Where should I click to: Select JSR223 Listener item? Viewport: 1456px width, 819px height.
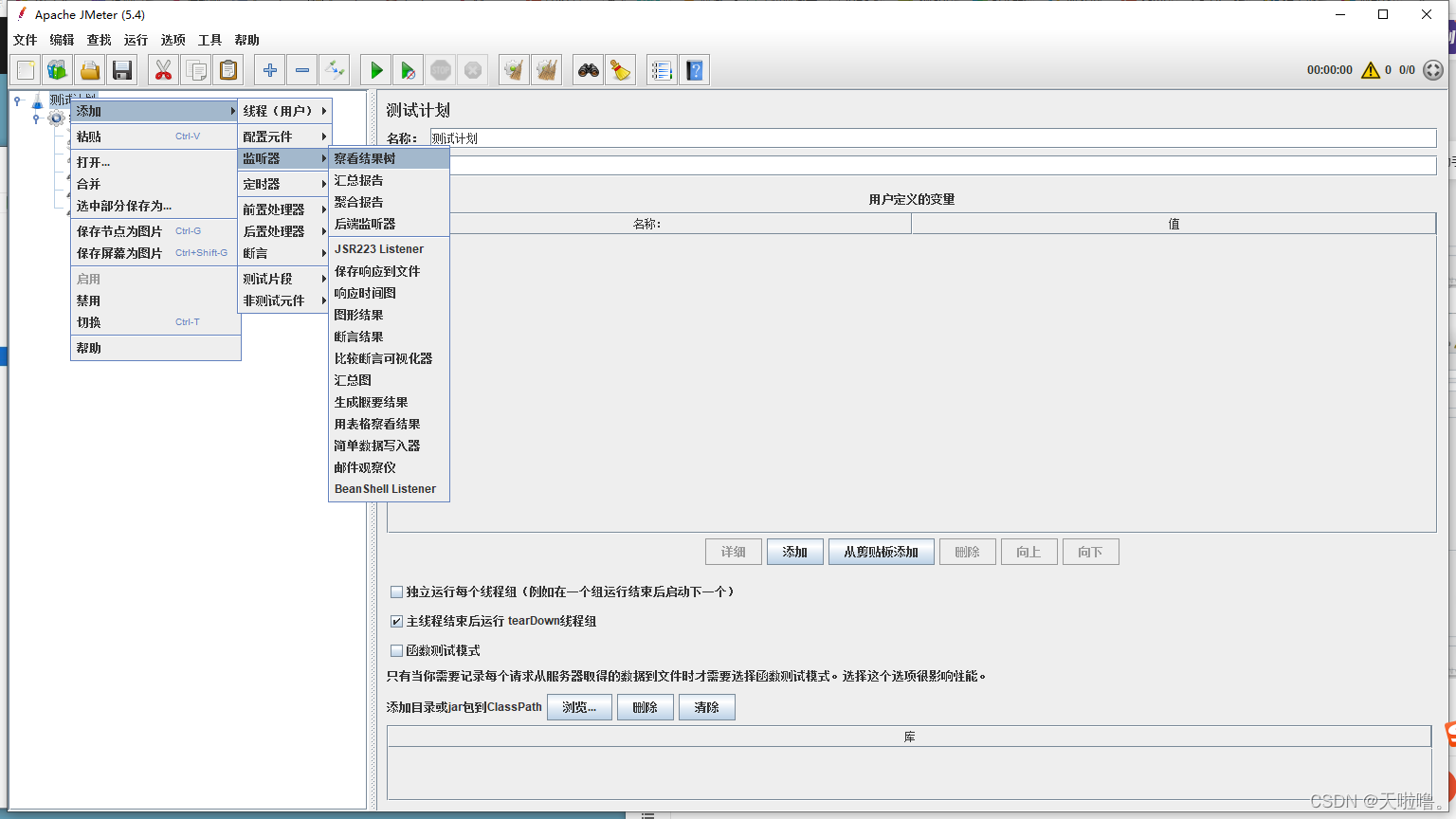389,249
